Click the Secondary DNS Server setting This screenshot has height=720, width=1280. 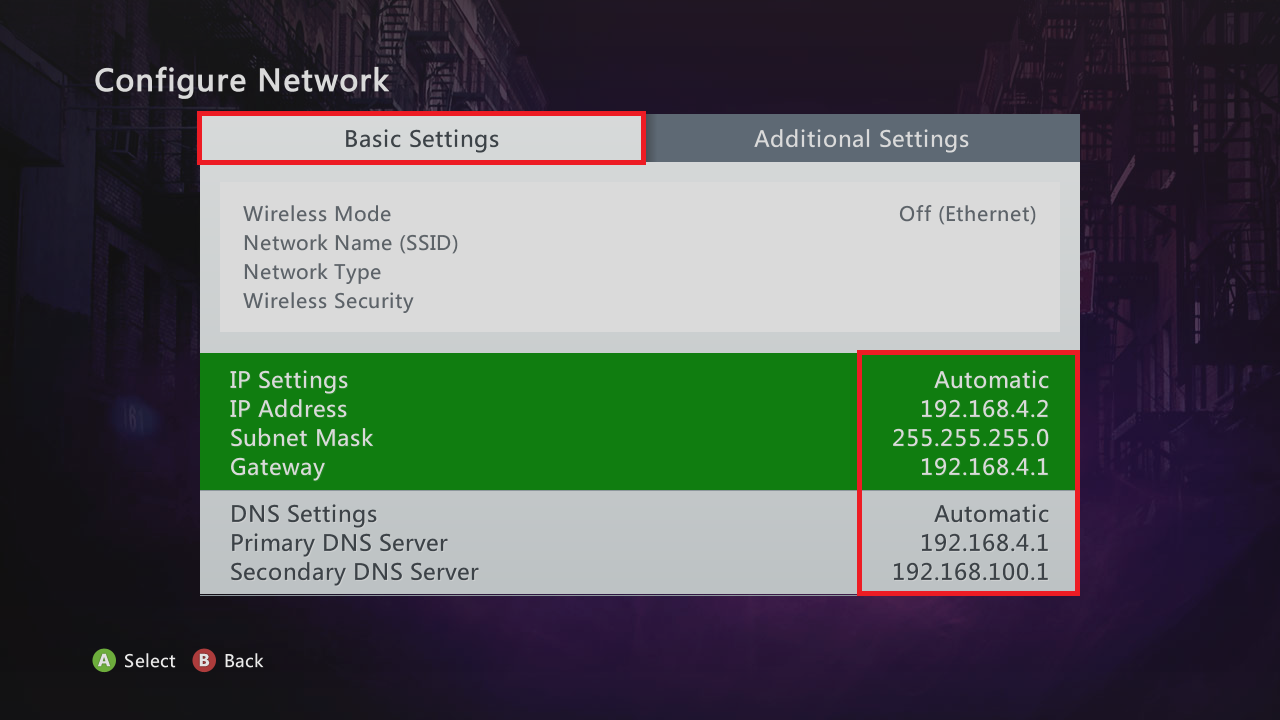[x=354, y=571]
